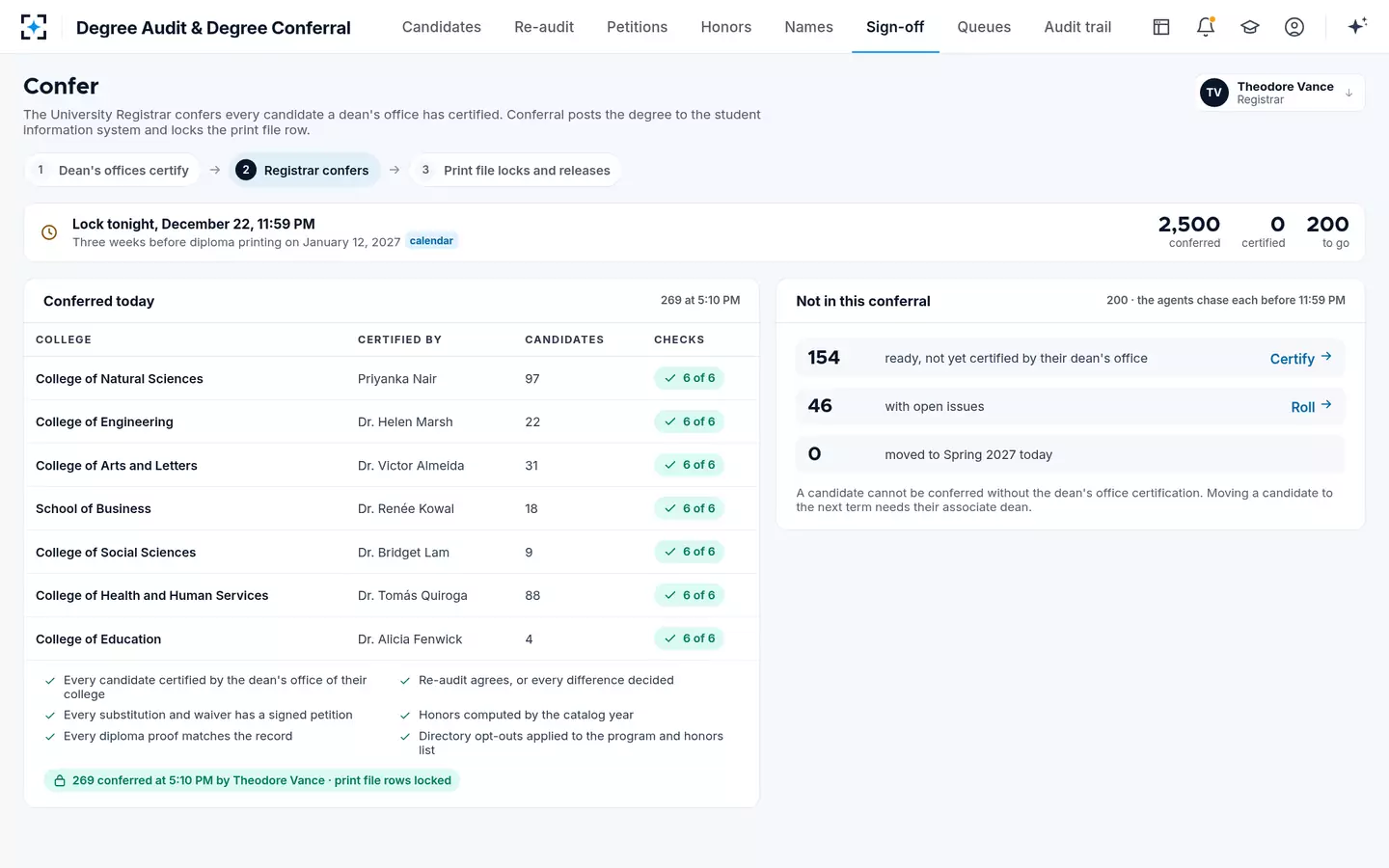Click the 269 conferred at 5:10 PM banner

point(252,780)
